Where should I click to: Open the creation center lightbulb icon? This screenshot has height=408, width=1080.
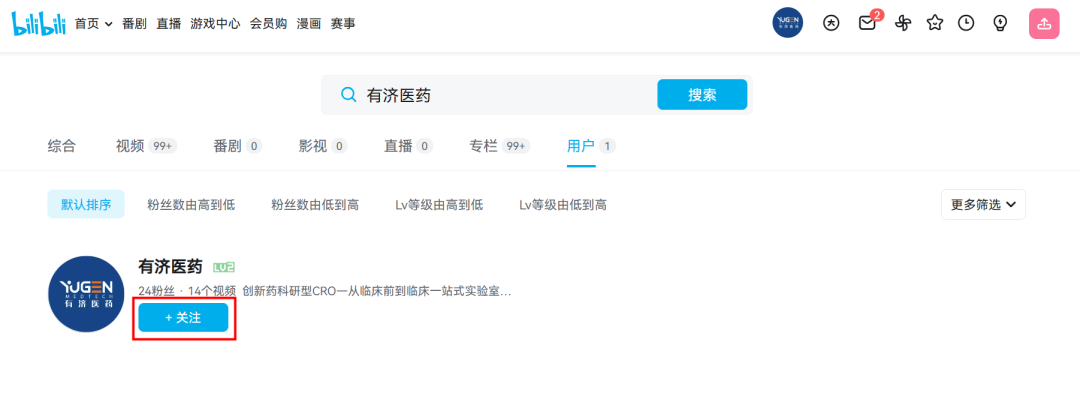point(999,23)
